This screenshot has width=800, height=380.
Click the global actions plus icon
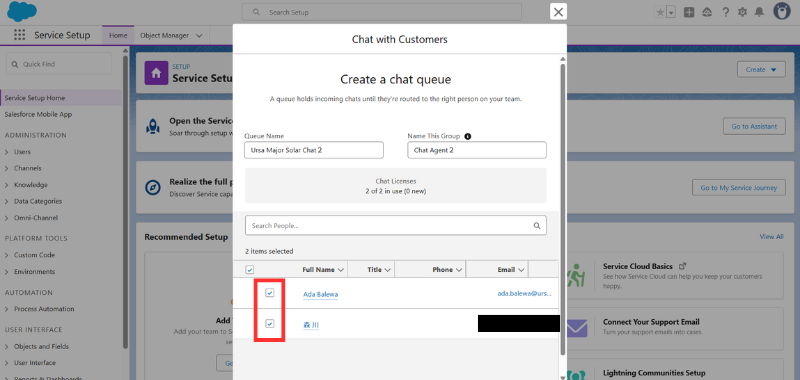tap(689, 12)
